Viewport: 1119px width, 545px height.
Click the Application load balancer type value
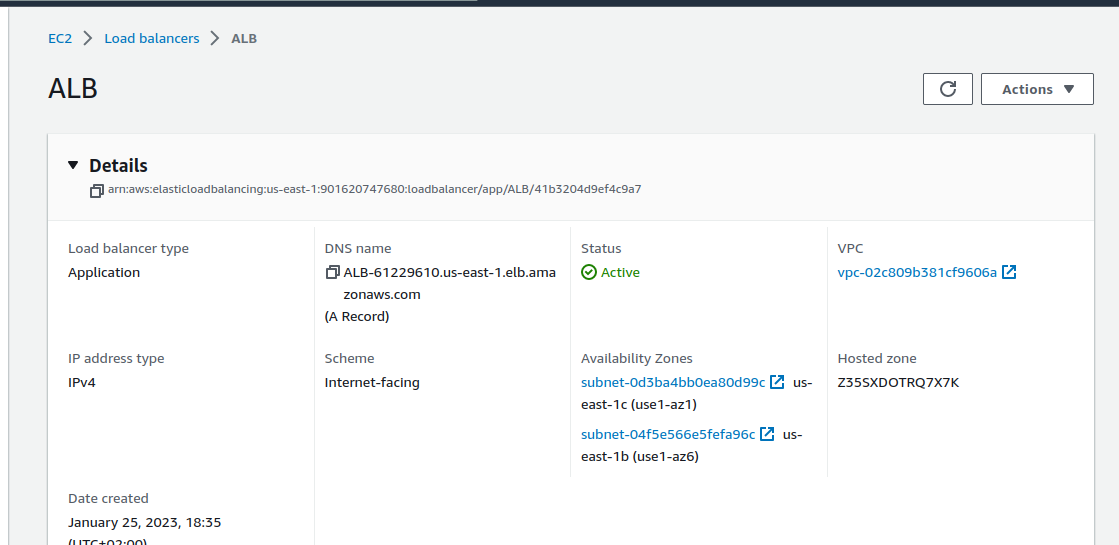pos(104,272)
